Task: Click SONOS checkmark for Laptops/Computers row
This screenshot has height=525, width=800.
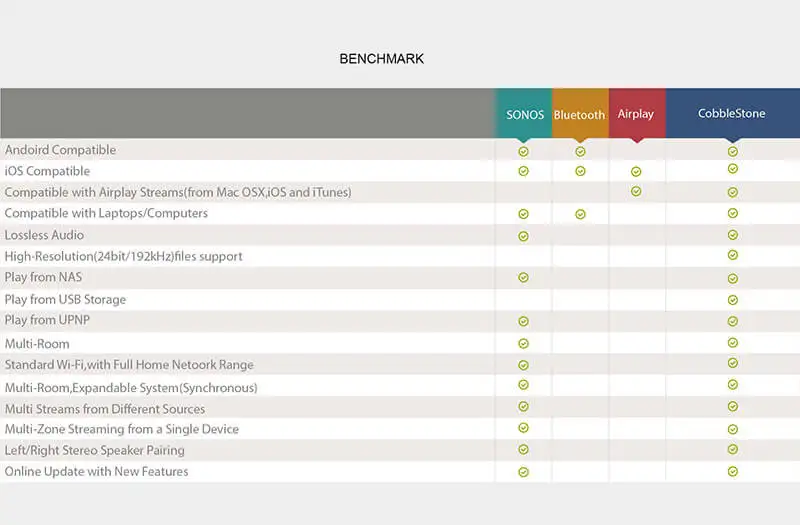Action: coord(523,214)
